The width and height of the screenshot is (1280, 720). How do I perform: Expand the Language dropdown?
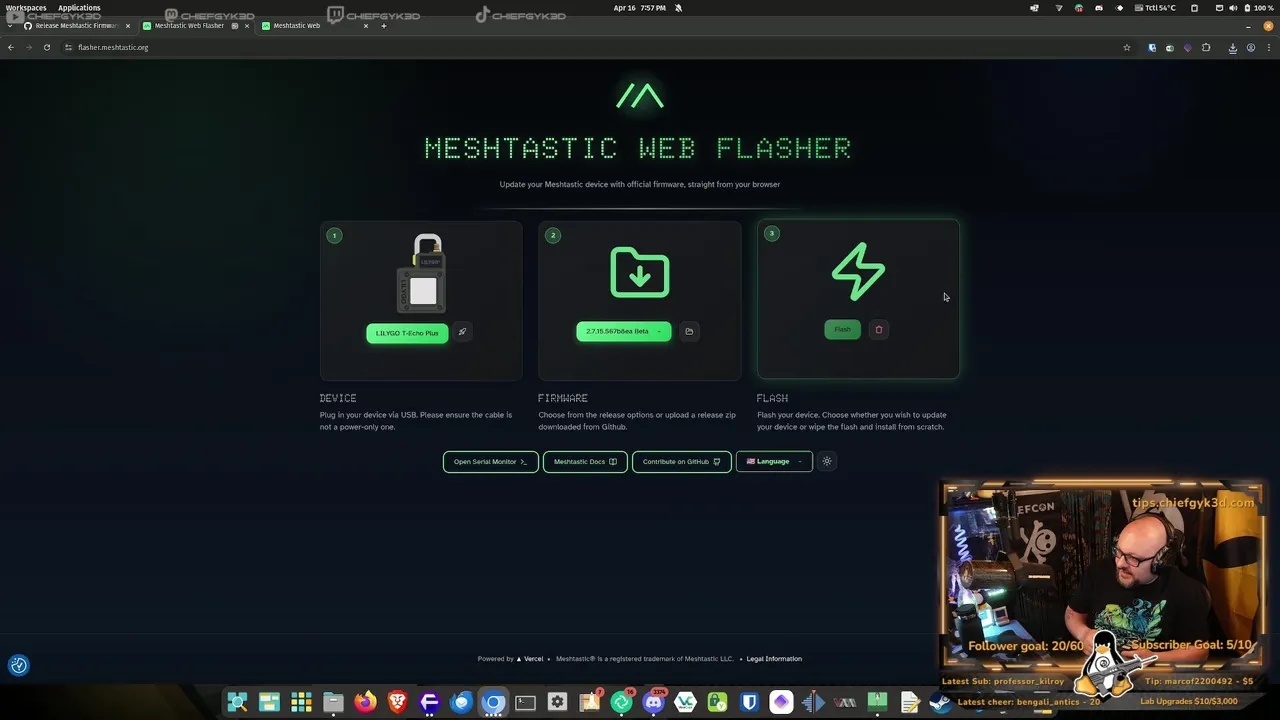pos(774,462)
